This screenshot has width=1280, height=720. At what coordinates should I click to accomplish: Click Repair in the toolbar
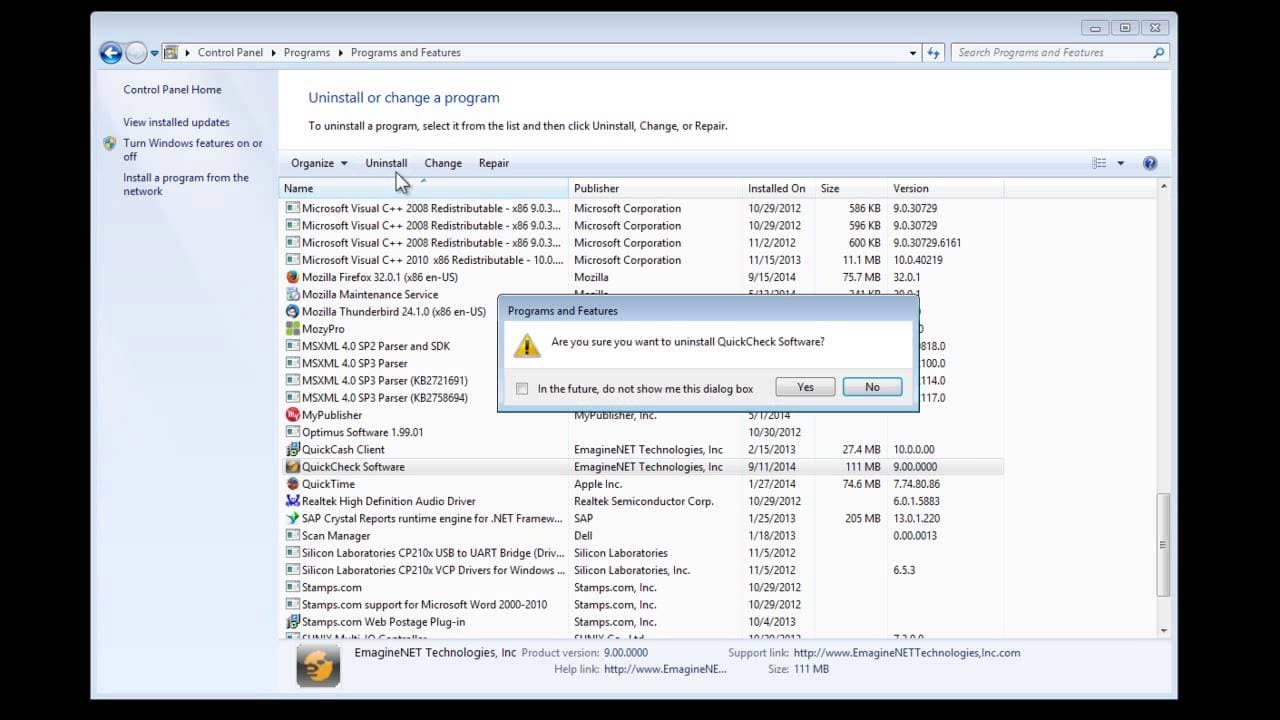click(494, 163)
